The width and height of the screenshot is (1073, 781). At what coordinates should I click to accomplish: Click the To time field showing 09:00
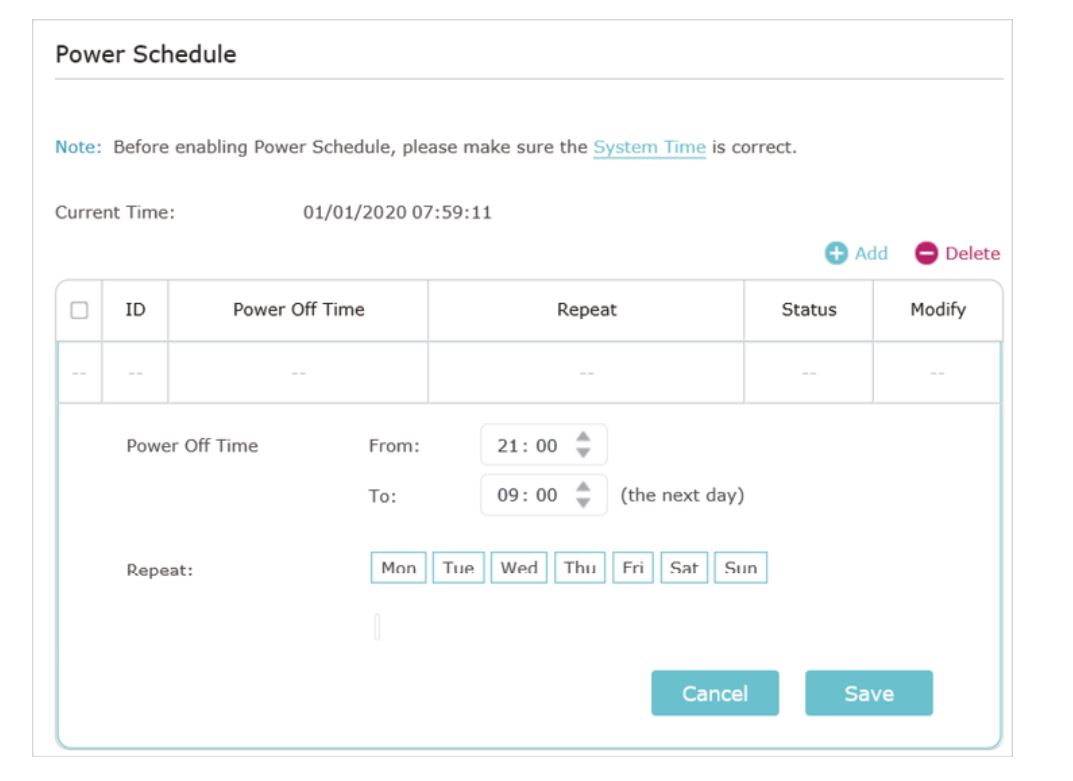pos(543,495)
